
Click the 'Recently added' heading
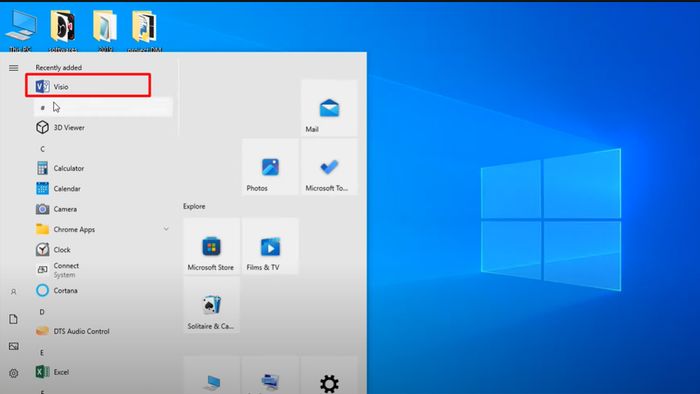(58, 68)
